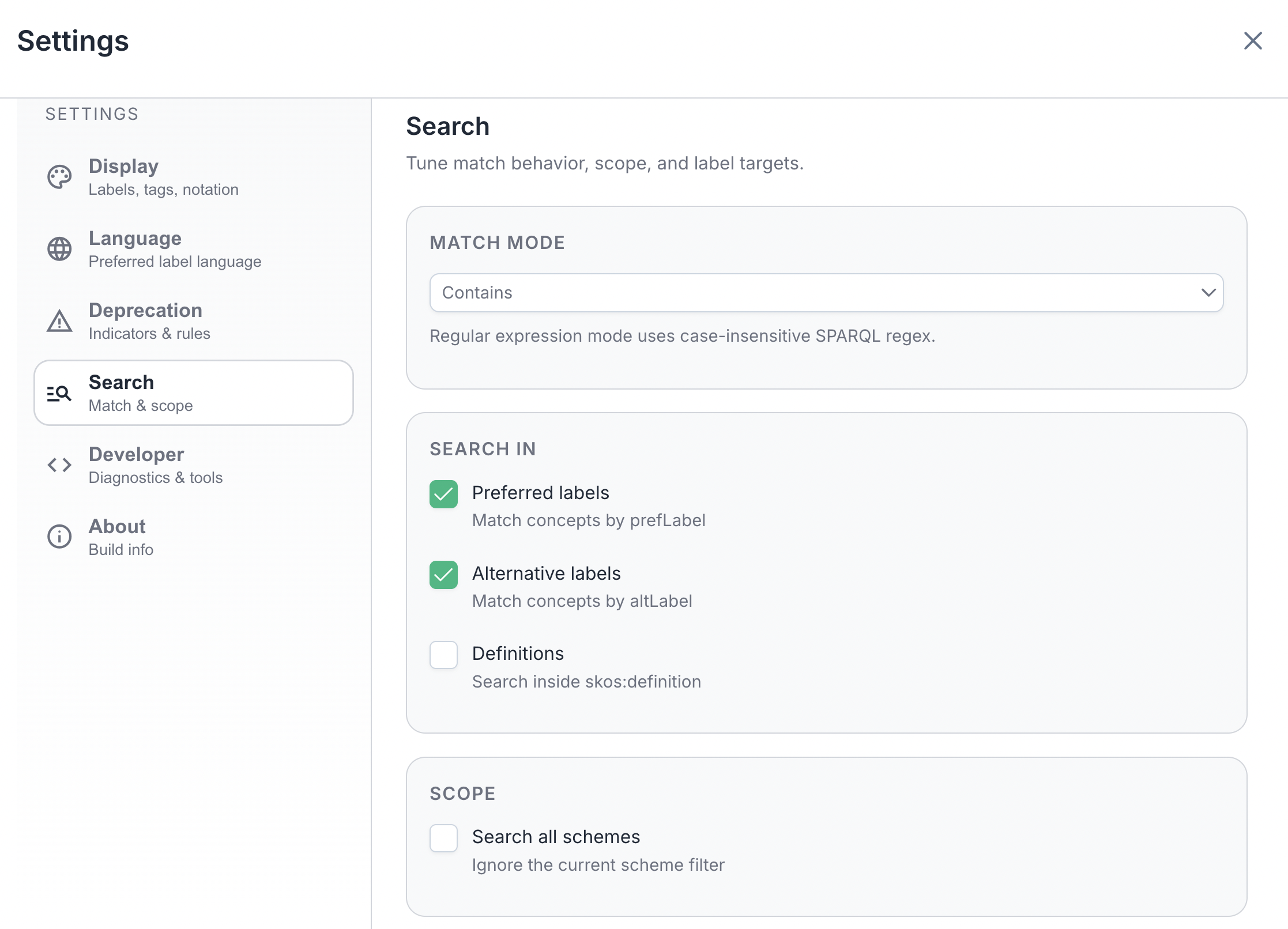Viewport: 1288px width, 929px height.
Task: Select the Developer code brackets icon
Action: (x=58, y=464)
